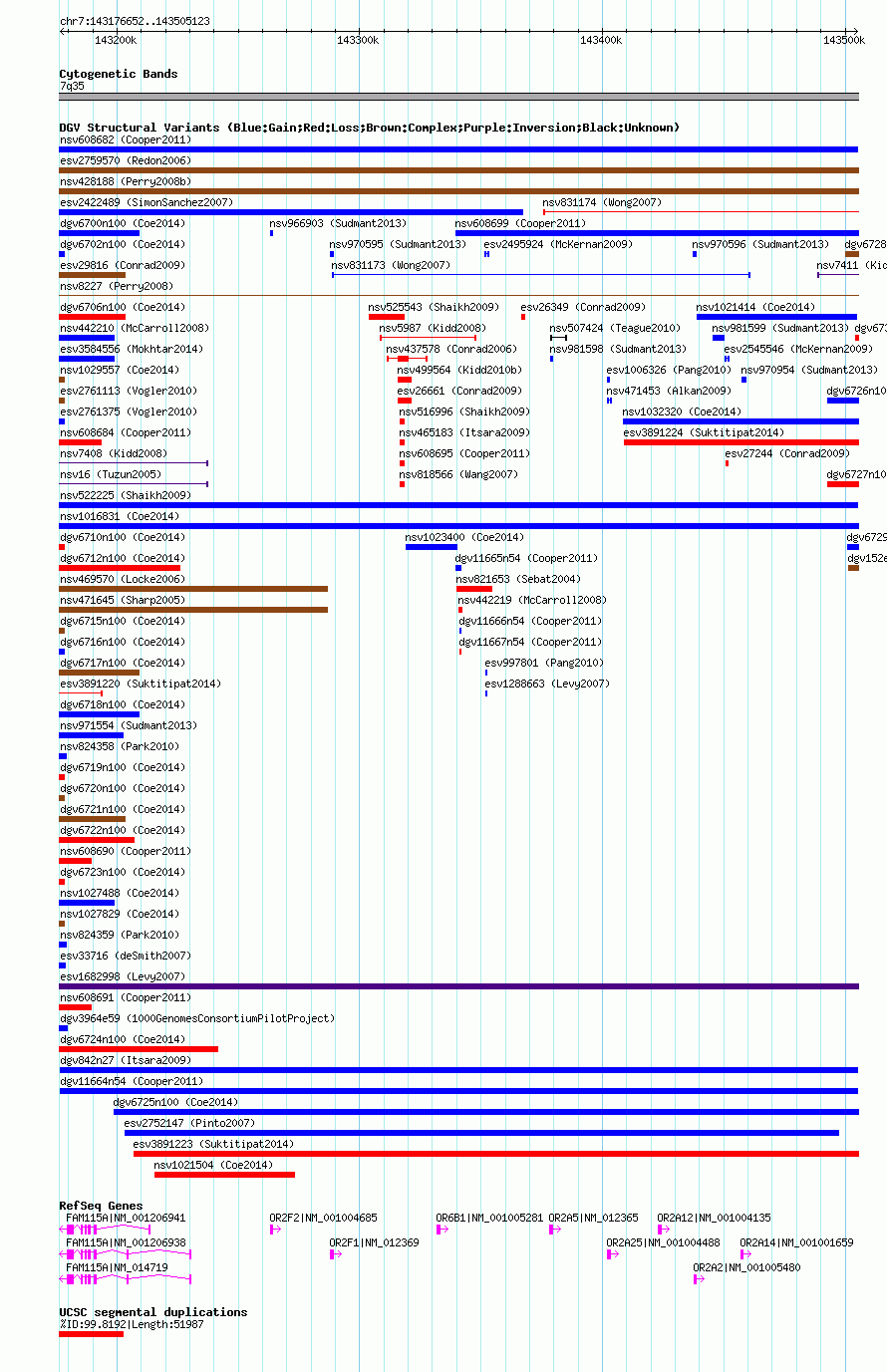The image size is (887, 1372).
Task: Select nsv16 (Tuzun2005) variant
Action: coord(111,474)
